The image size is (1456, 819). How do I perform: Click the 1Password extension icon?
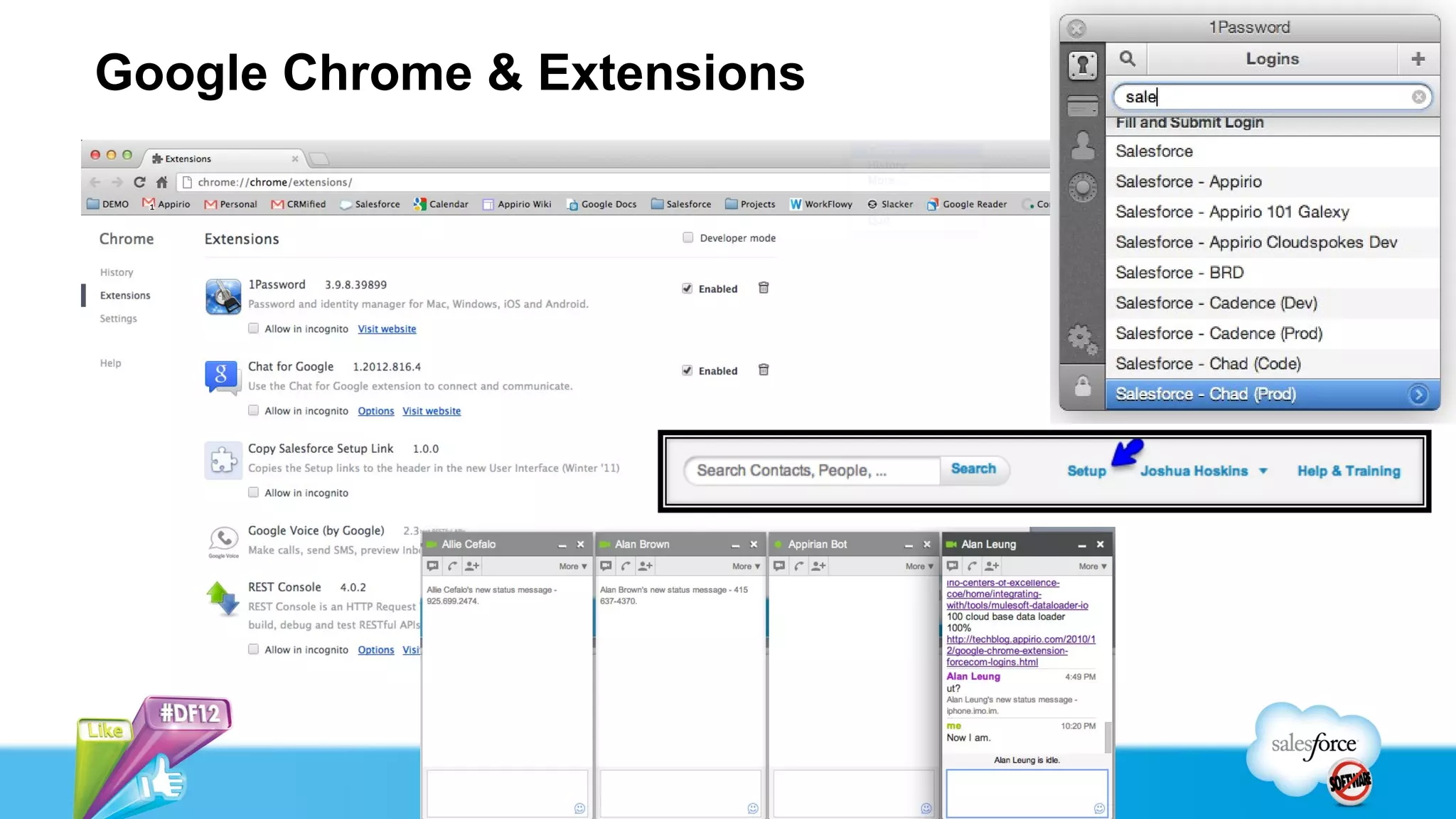coord(223,296)
